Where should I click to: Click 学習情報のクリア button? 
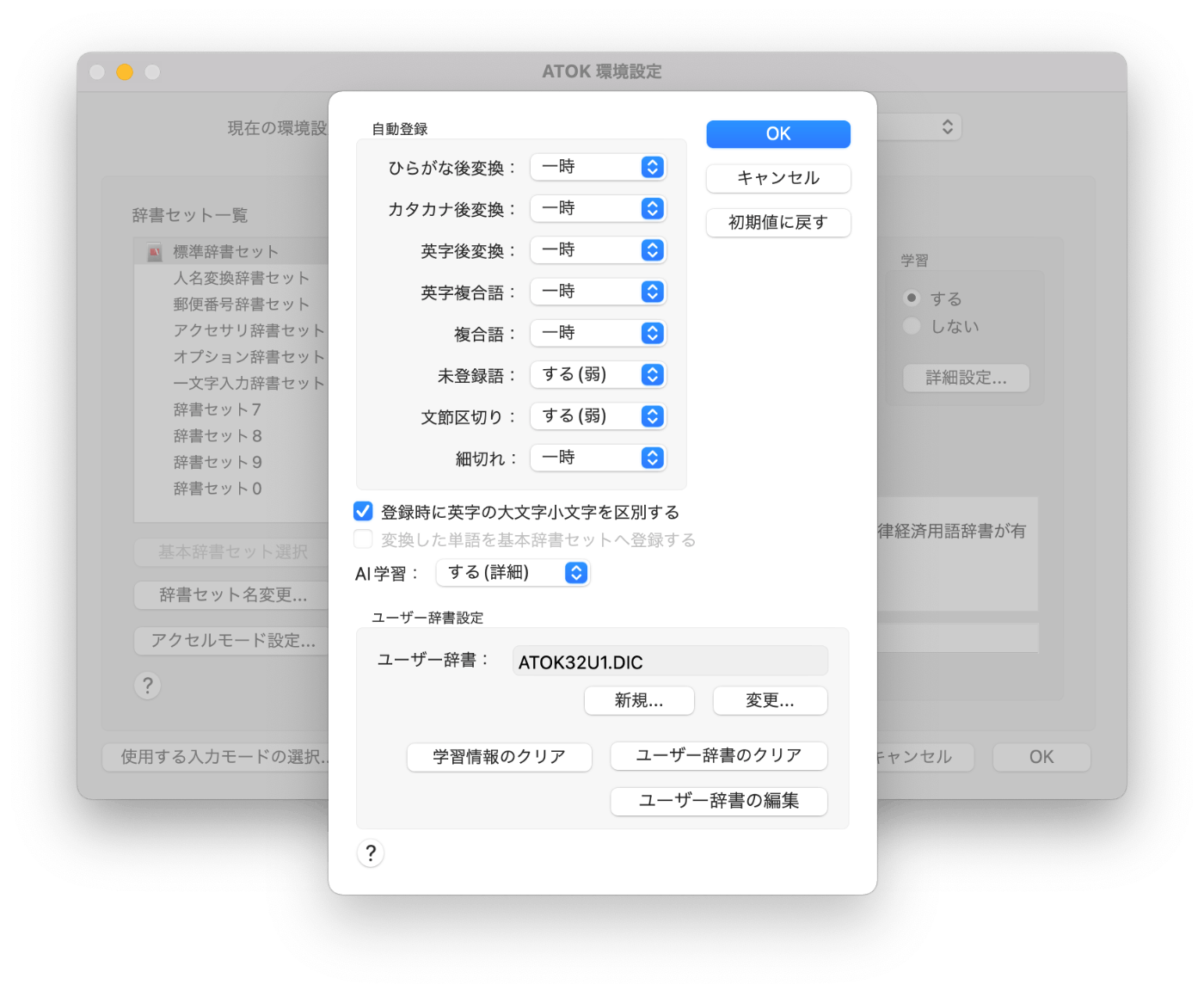(x=500, y=757)
